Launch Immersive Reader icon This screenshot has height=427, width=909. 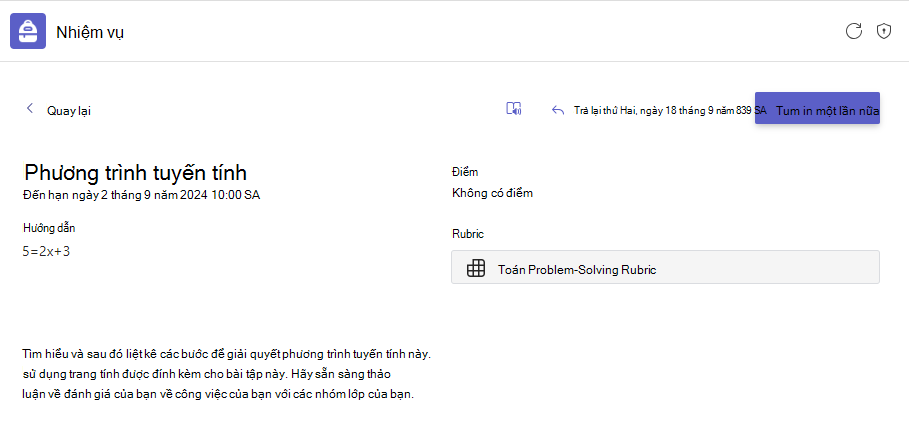coord(514,109)
